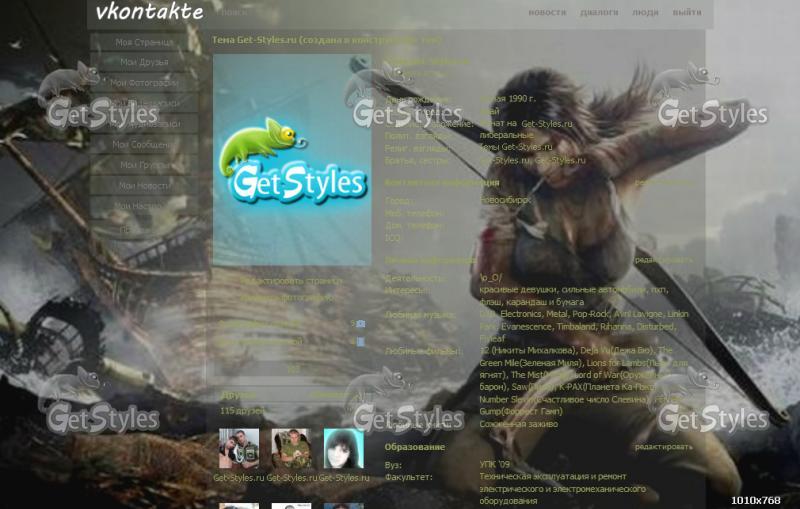800x509 pixels.
Task: Open the dark-haired girl's friend avatar
Action: (x=343, y=449)
